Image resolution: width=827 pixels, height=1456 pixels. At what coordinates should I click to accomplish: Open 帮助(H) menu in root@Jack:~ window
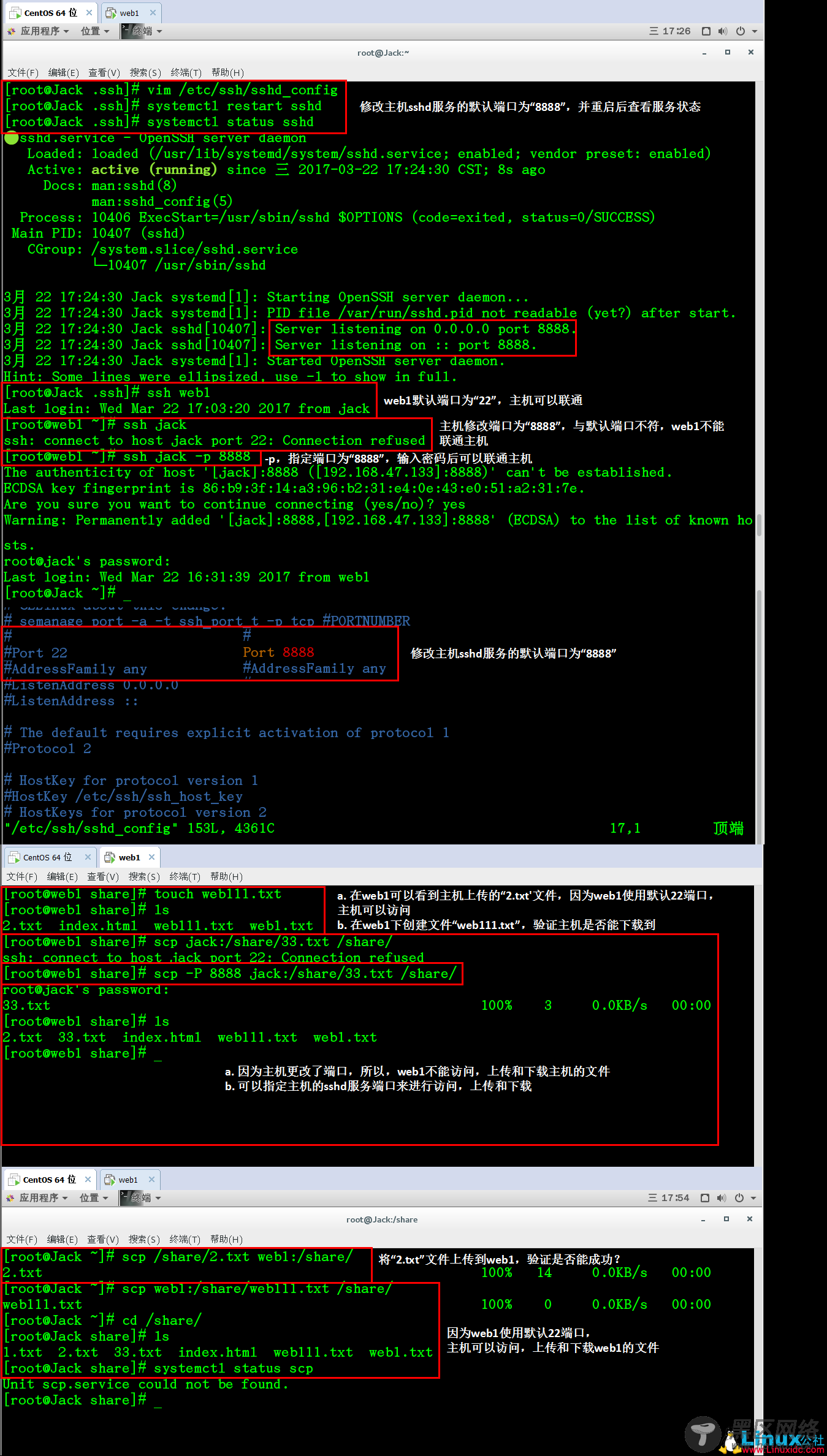tap(227, 73)
